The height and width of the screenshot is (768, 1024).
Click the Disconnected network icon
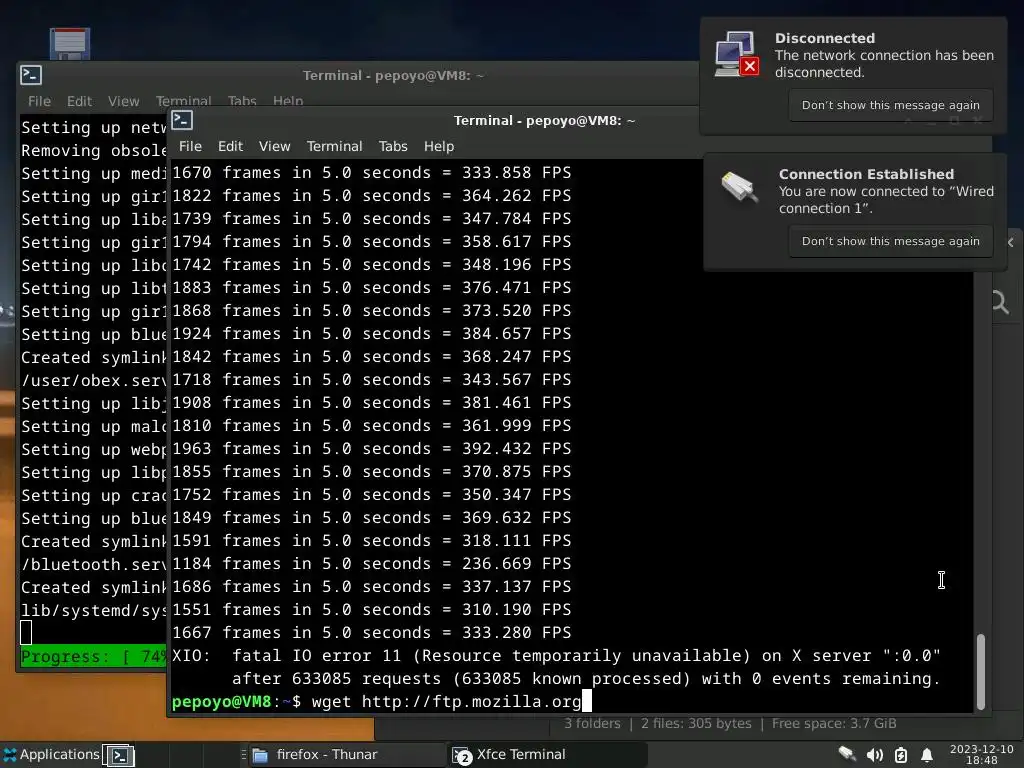click(737, 54)
